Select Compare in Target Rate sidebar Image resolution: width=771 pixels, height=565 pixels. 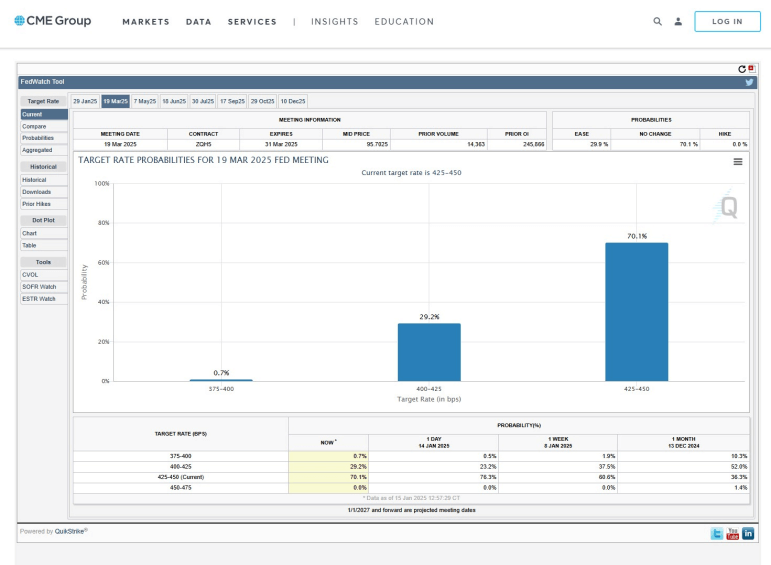click(34, 126)
